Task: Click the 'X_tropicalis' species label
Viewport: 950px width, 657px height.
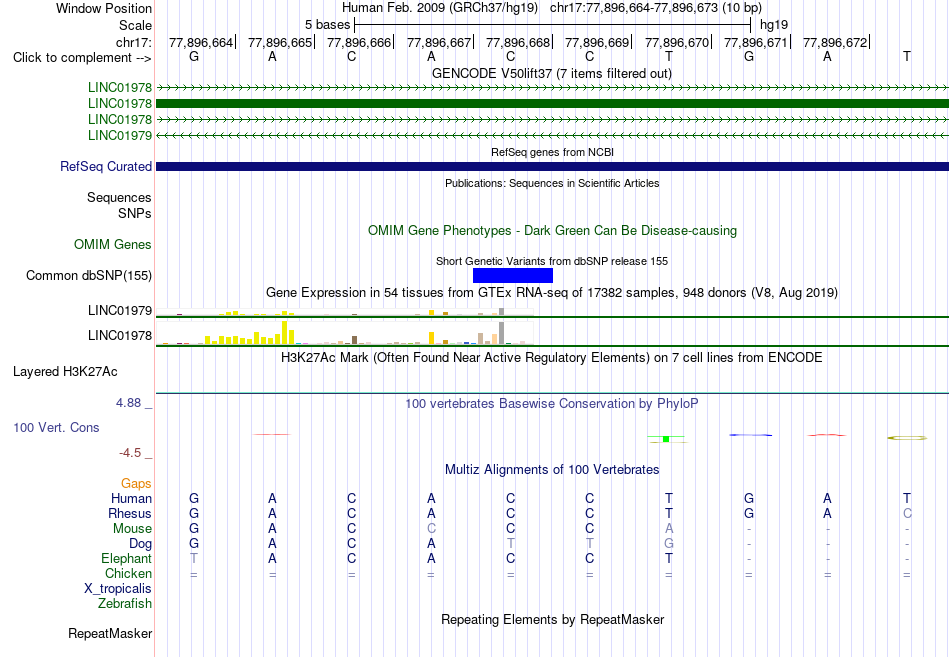Action: [118, 589]
